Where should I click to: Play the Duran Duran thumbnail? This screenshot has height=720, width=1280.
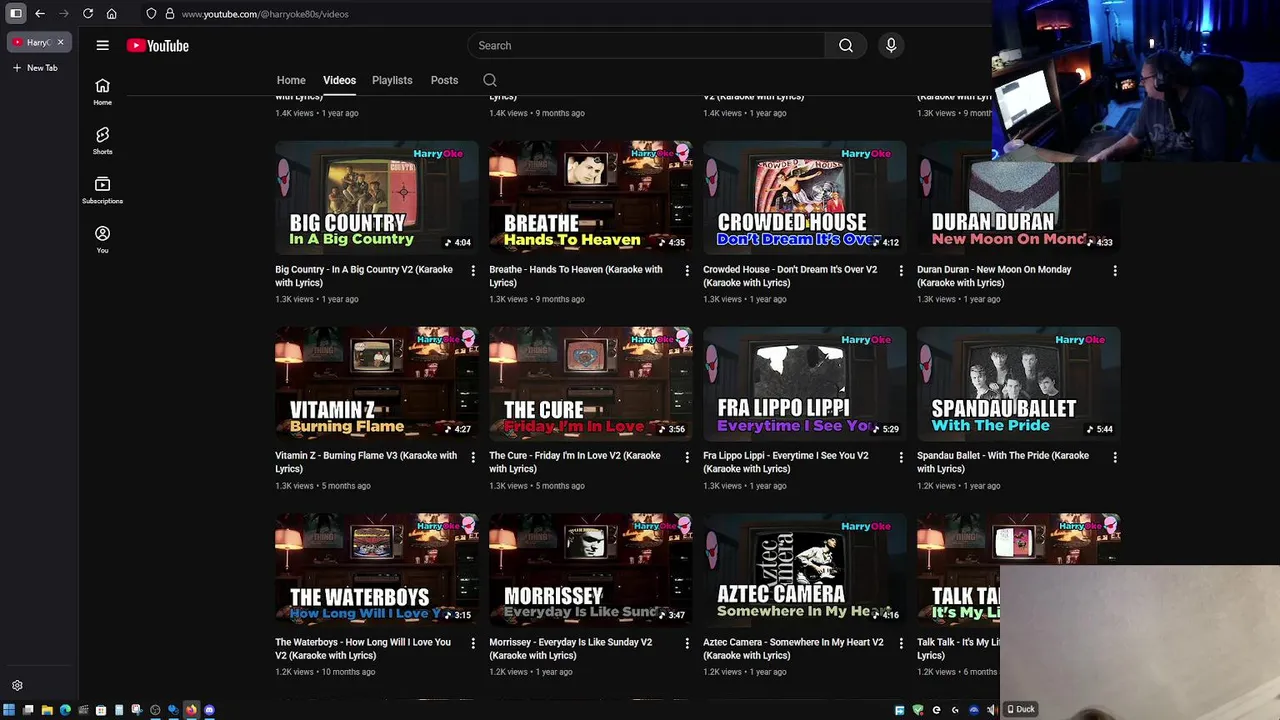1019,197
